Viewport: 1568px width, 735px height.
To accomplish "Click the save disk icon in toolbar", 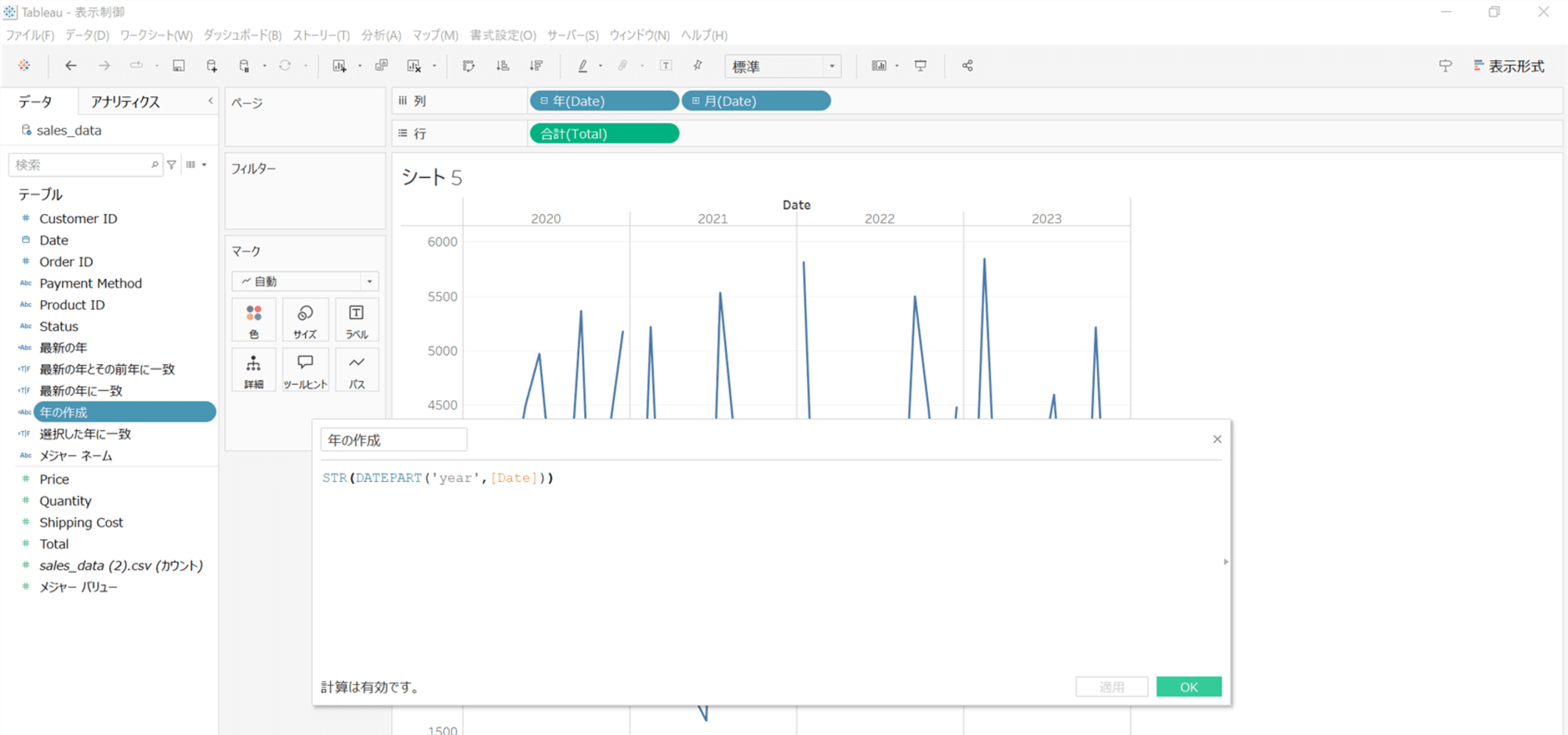I will point(179,66).
